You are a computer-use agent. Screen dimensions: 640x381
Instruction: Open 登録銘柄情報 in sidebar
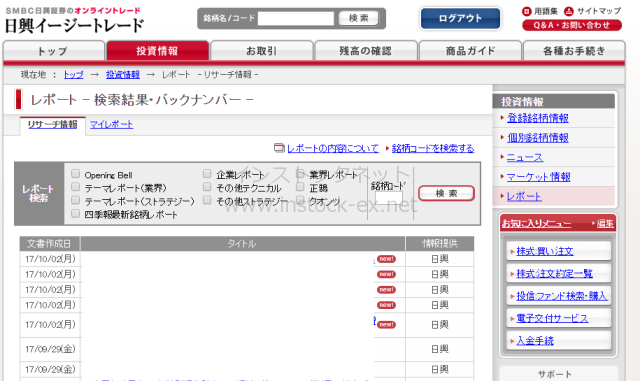538,118
